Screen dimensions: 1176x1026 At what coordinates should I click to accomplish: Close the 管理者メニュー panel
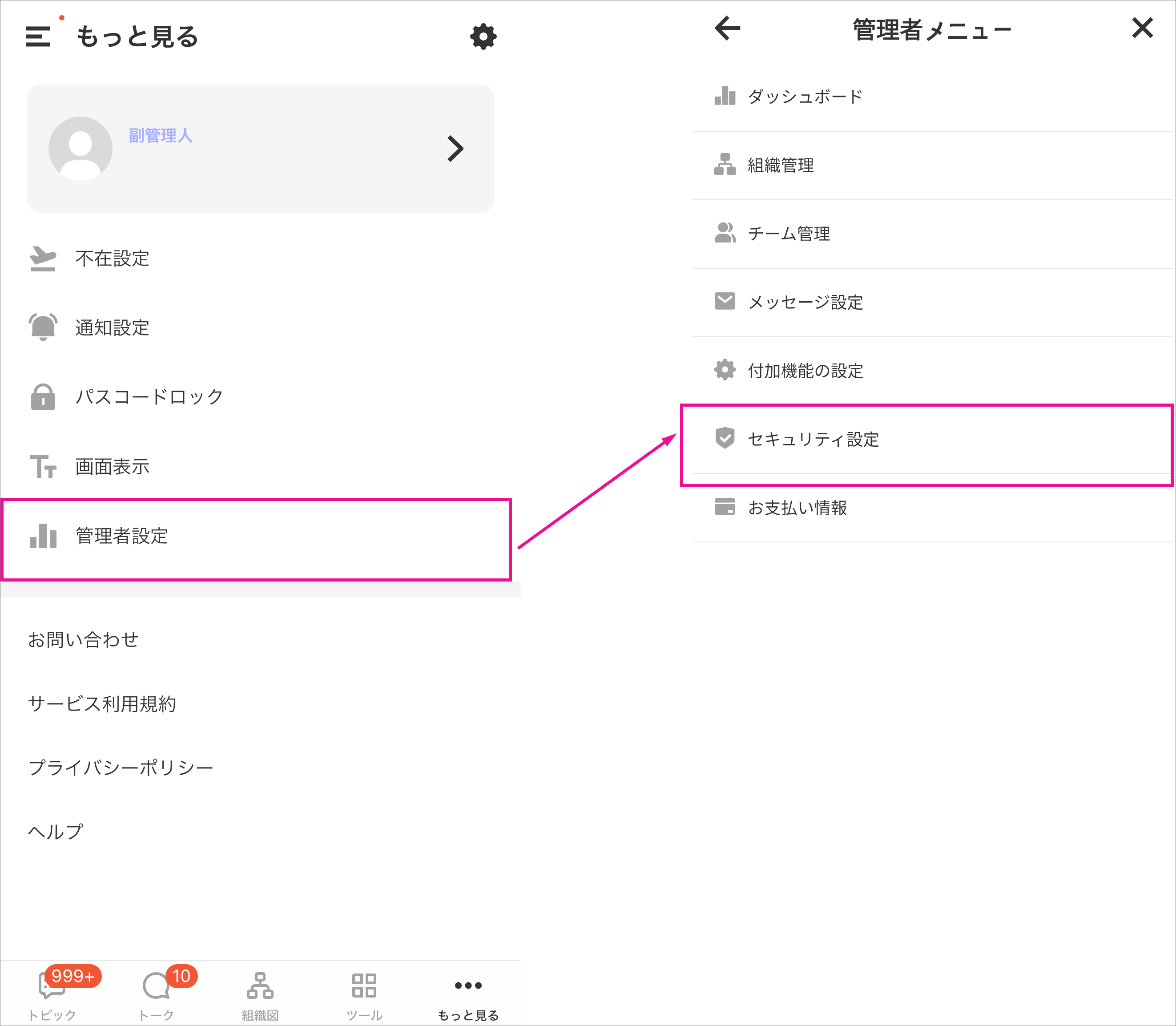coord(1142,28)
